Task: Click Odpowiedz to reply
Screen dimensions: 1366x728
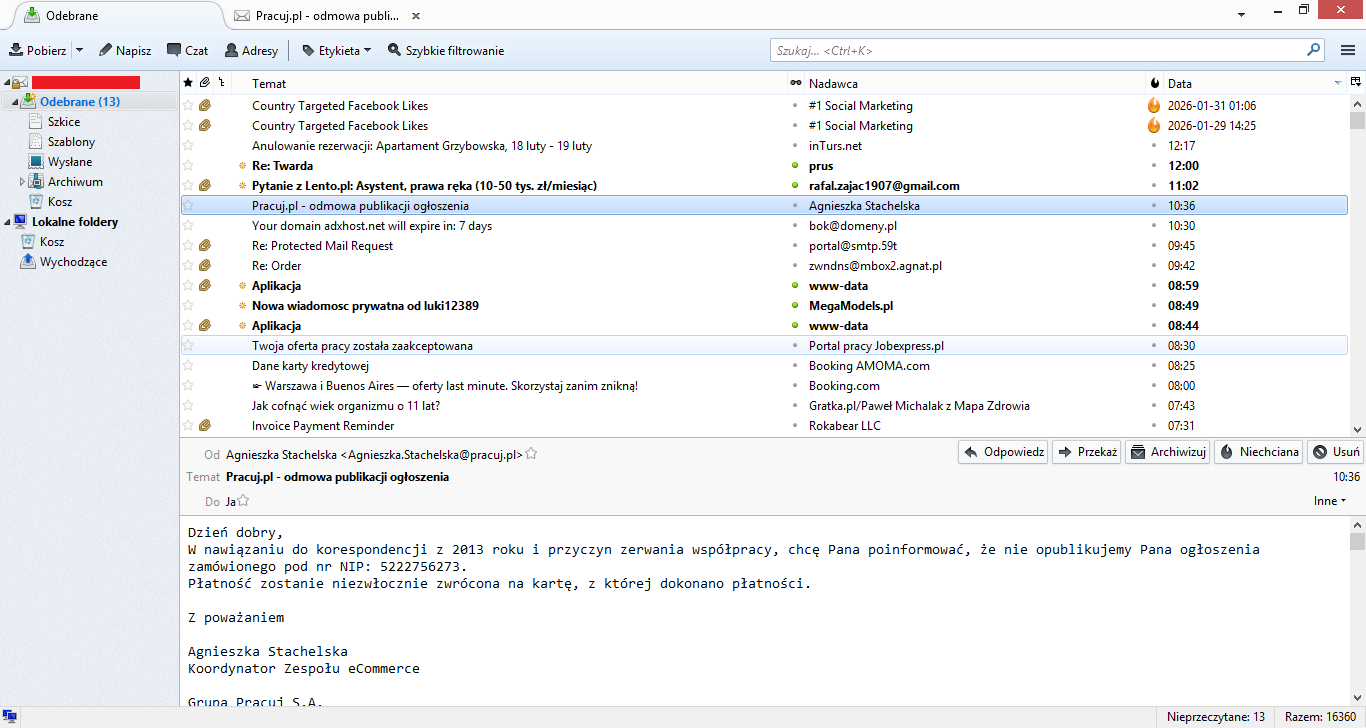Action: [x=1003, y=452]
